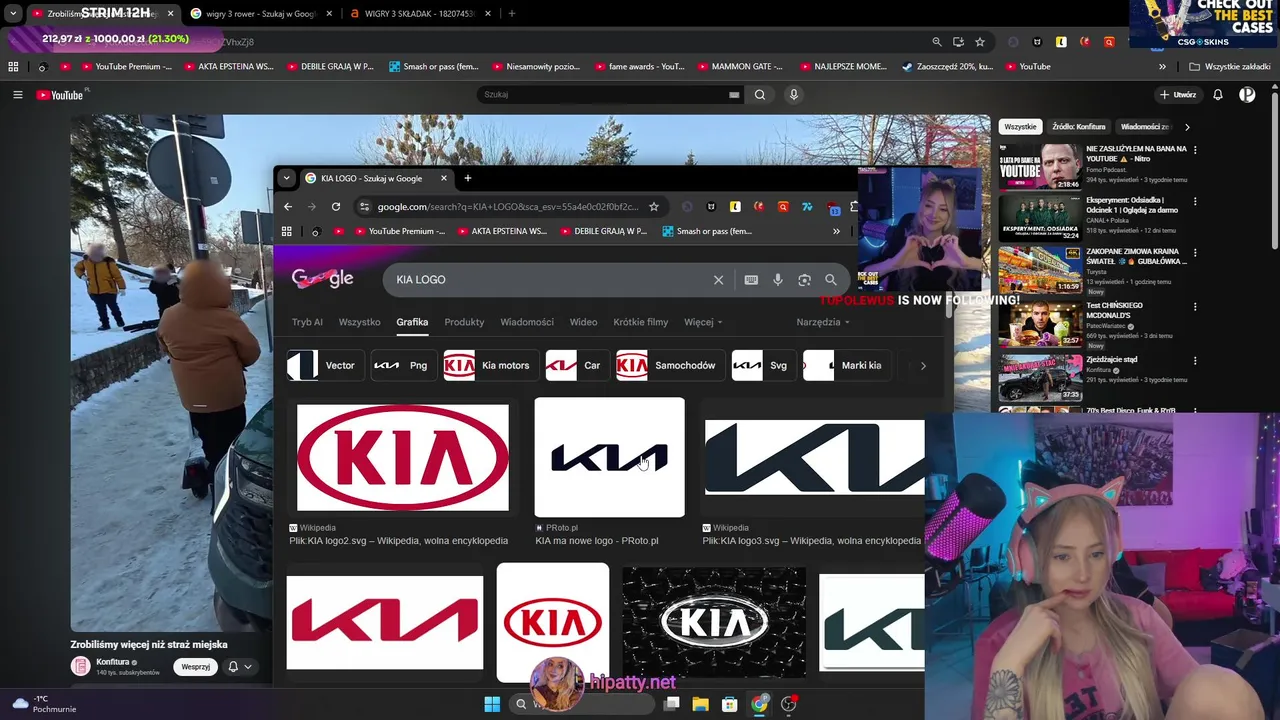Open new tab in Google window
This screenshot has height=720, width=1280.
point(467,179)
